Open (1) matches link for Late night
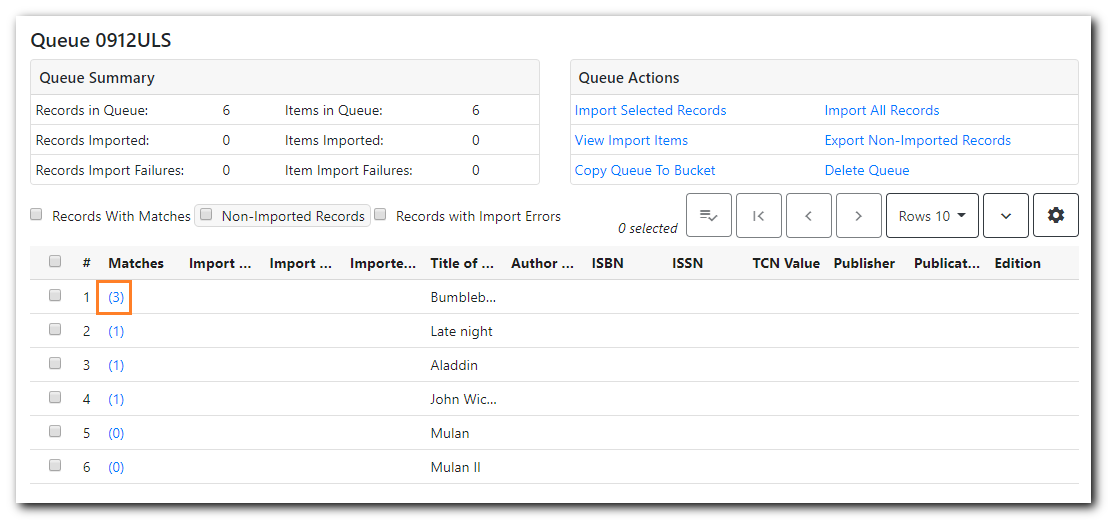Screen dimensions: 1108x520 point(116,331)
